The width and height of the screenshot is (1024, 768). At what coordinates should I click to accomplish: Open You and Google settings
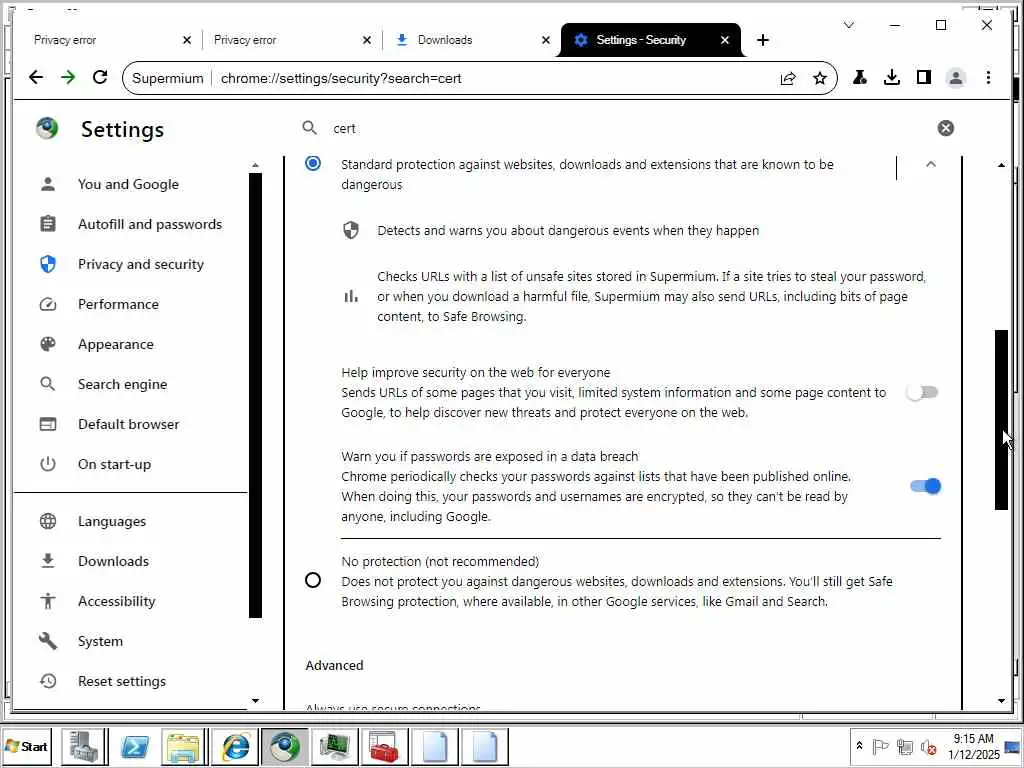coord(128,184)
